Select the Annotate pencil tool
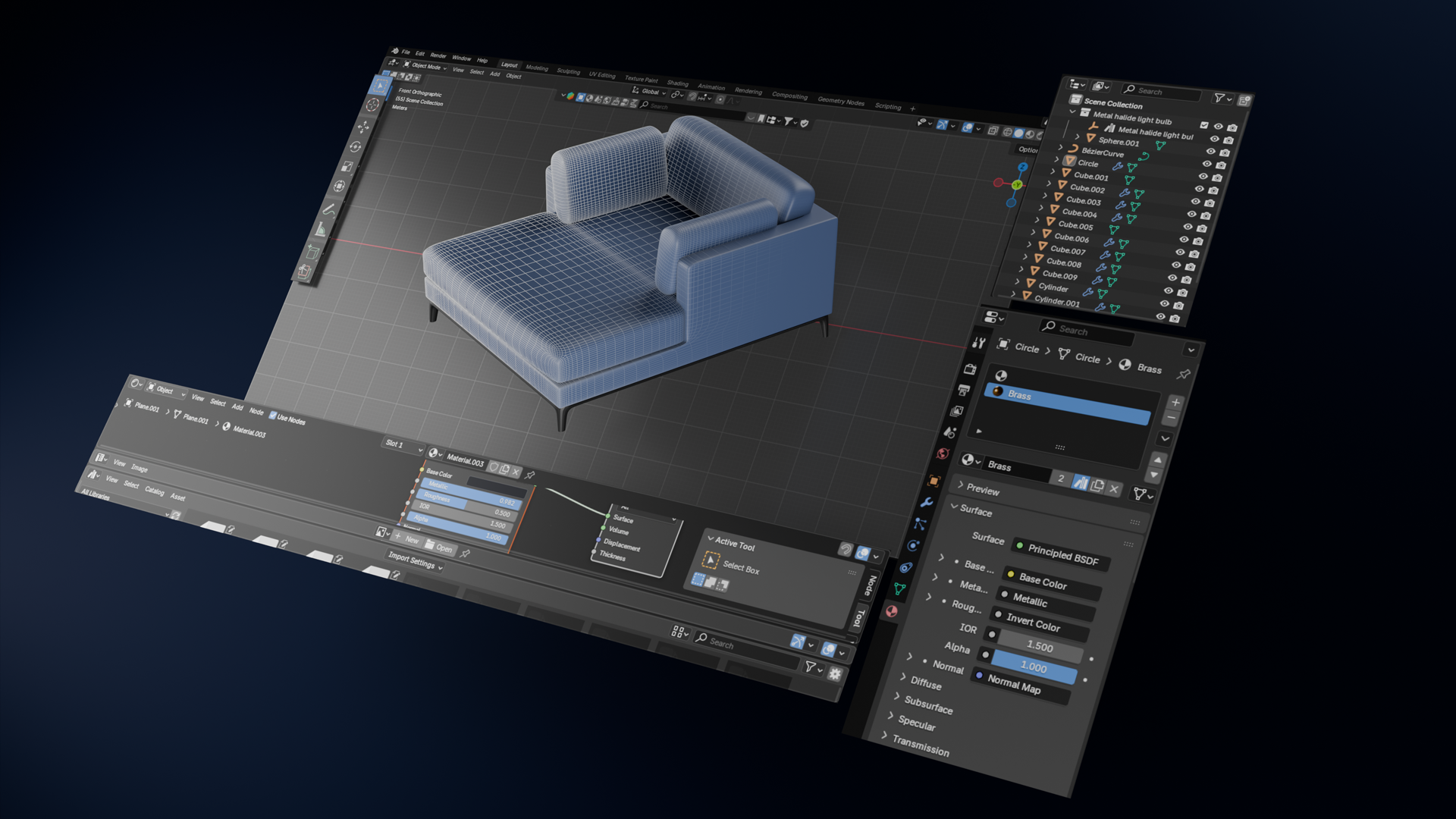 point(329,209)
